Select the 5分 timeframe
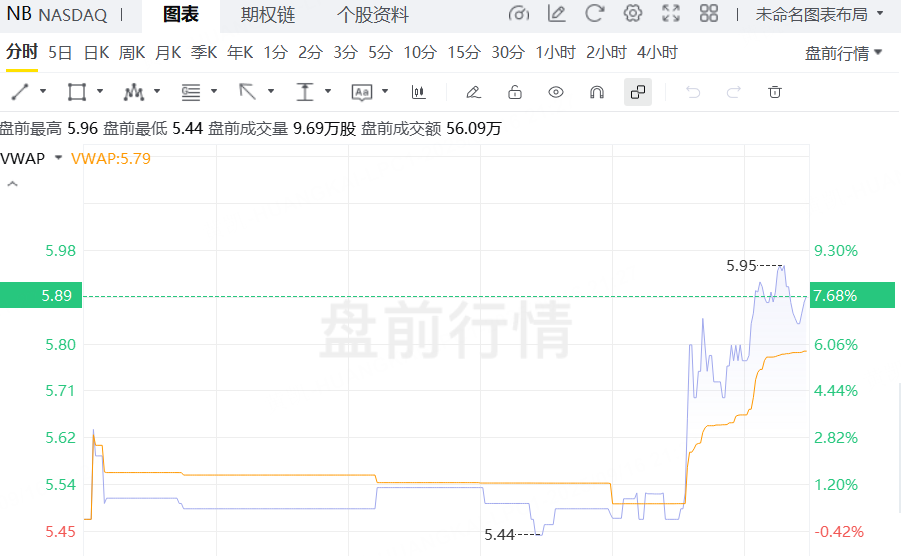Screen dimensions: 901x556 tap(380, 53)
